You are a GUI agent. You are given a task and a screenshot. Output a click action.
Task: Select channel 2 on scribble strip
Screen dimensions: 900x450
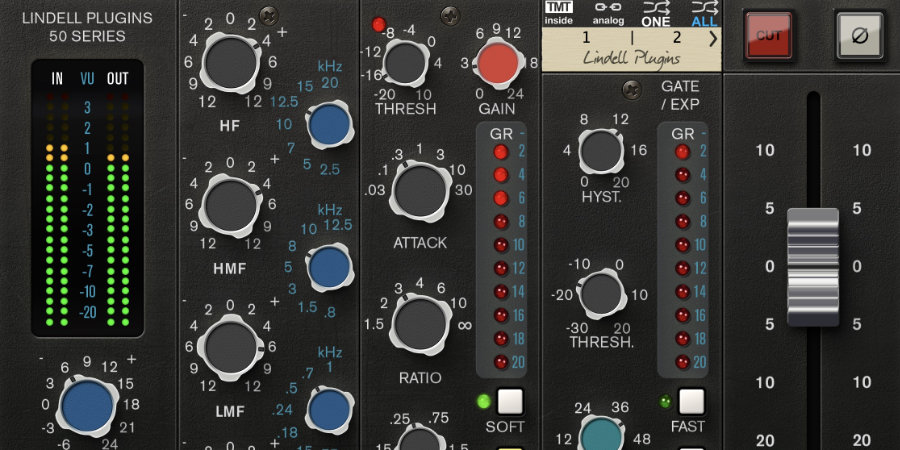coord(677,38)
